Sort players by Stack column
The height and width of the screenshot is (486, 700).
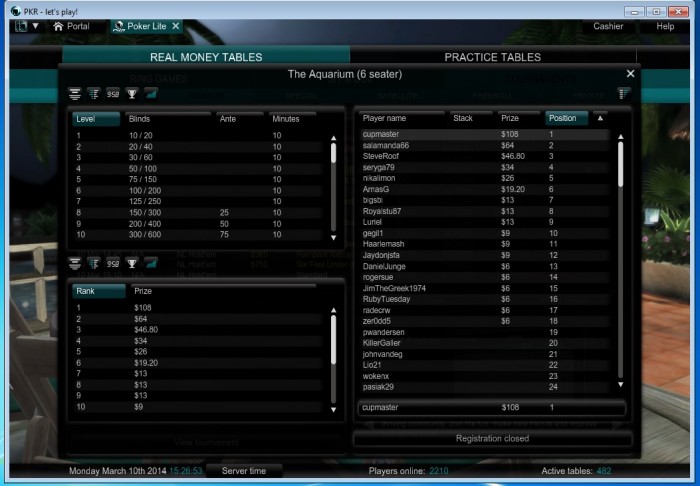471,118
